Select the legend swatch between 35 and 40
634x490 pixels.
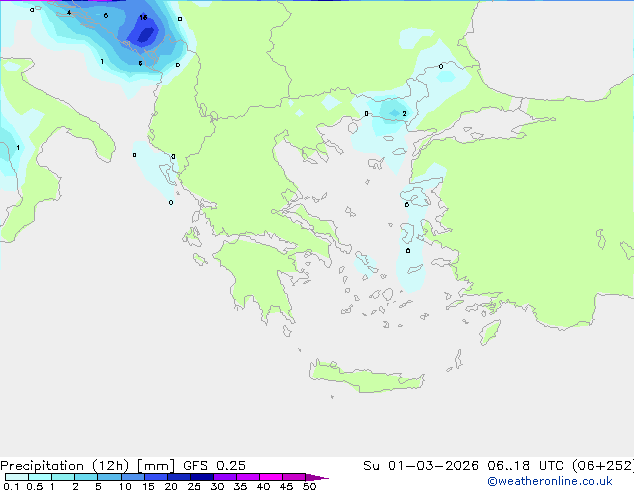click(247, 477)
